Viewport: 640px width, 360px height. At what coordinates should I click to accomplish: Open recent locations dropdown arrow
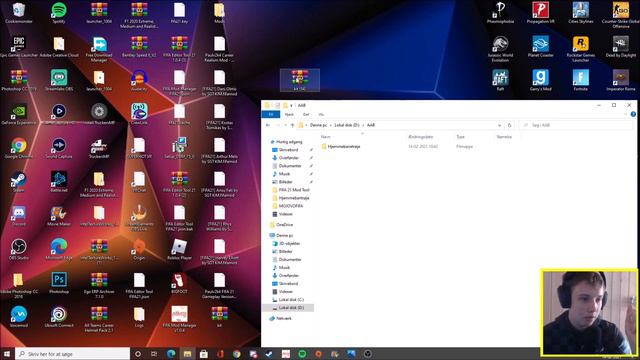pyautogui.click(x=285, y=125)
